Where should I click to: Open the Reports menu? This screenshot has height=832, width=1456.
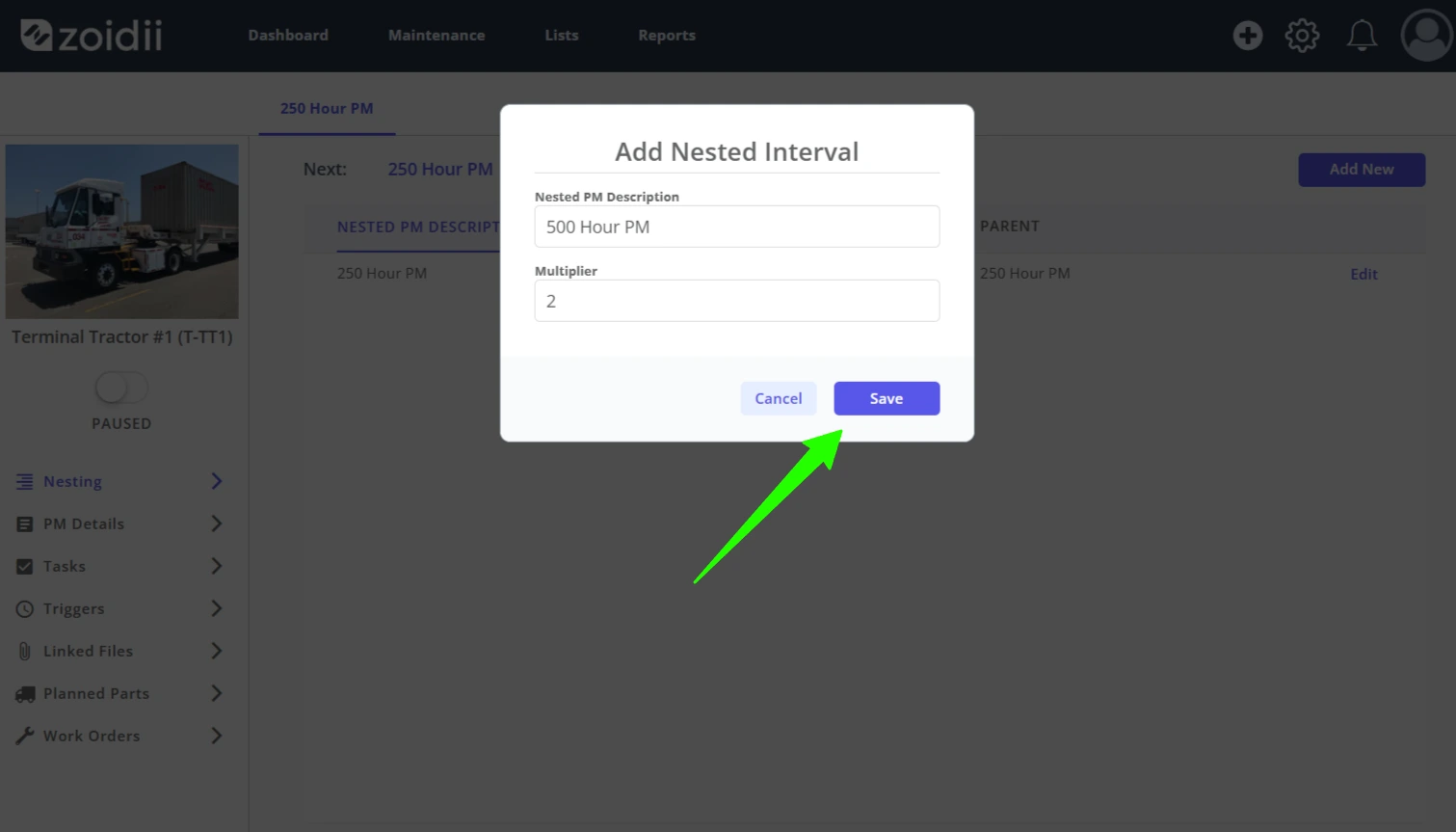pyautogui.click(x=667, y=35)
